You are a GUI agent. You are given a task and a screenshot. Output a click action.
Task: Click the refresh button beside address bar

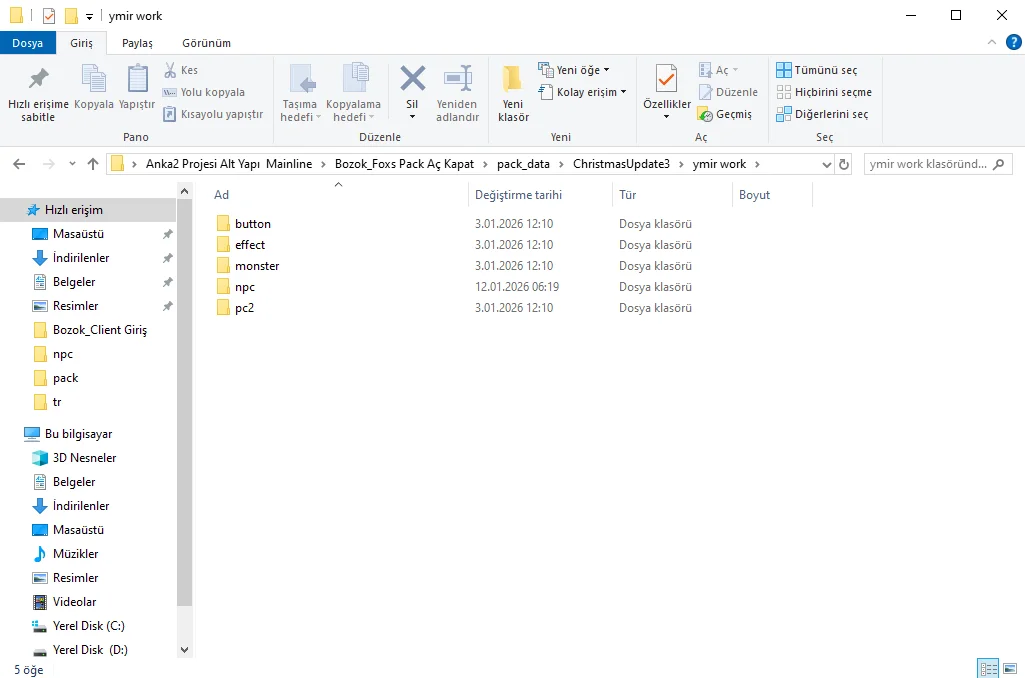point(844,164)
